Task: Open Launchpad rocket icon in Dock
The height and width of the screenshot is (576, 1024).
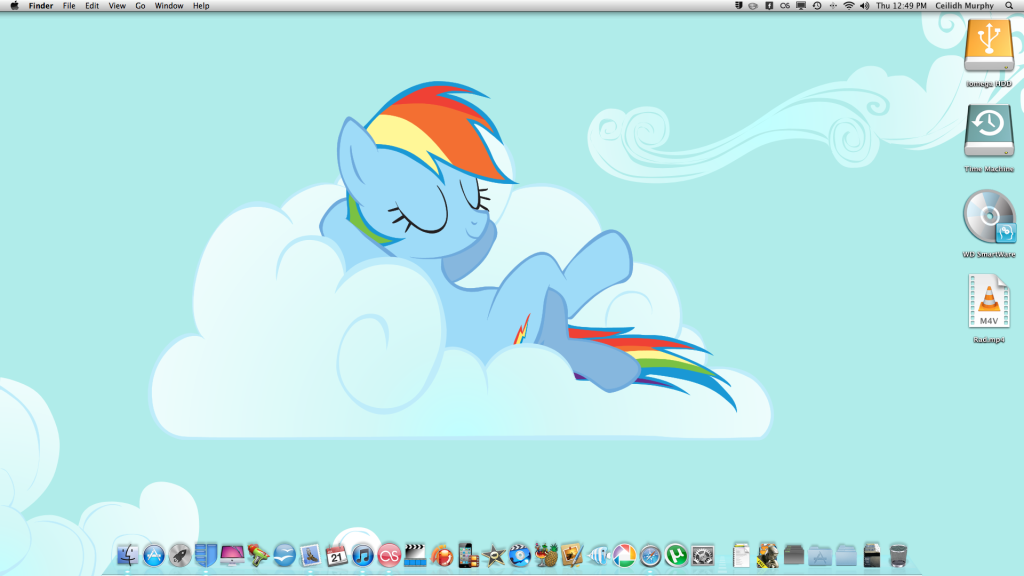Action: 180,556
